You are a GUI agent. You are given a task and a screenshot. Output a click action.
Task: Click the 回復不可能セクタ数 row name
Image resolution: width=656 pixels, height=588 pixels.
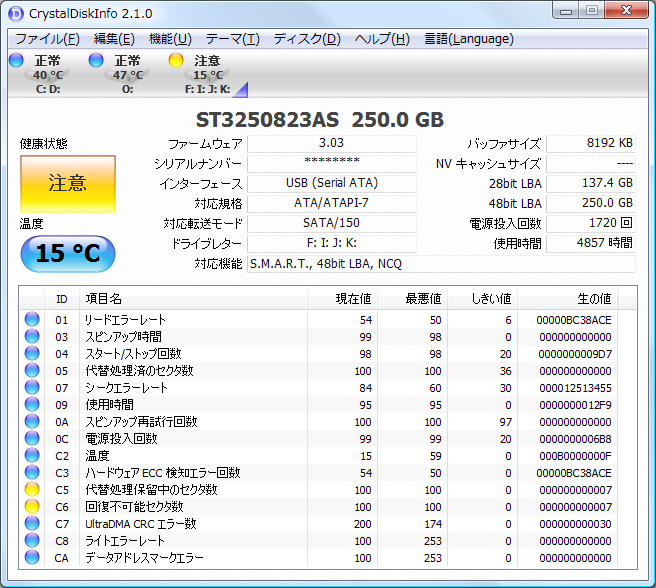[134, 507]
